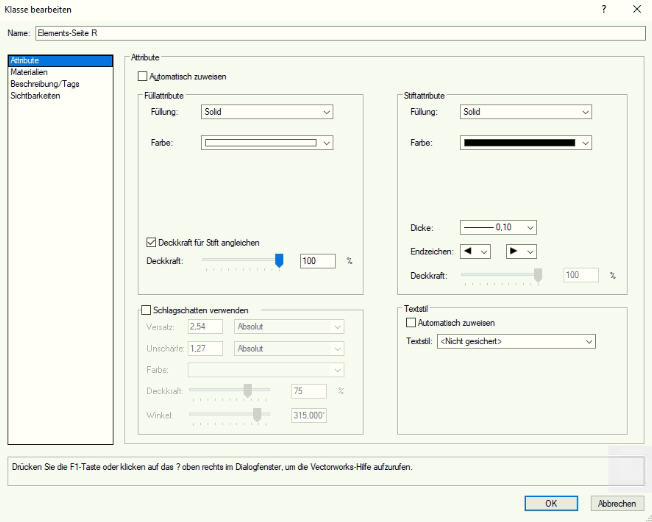Viewport: 652px width, 522px height.
Task: Confirm with the OK button
Action: [551, 503]
